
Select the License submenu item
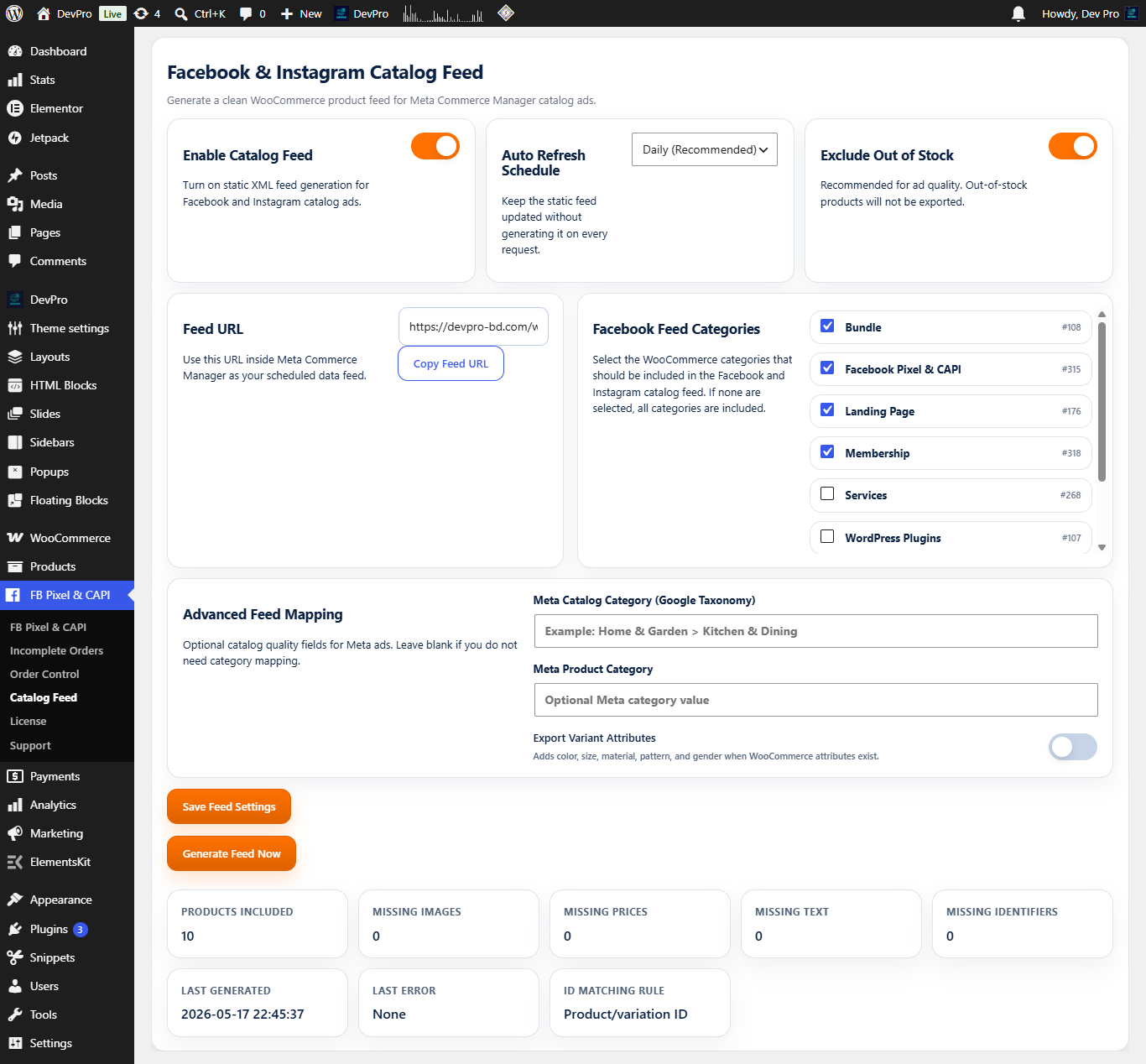click(29, 721)
